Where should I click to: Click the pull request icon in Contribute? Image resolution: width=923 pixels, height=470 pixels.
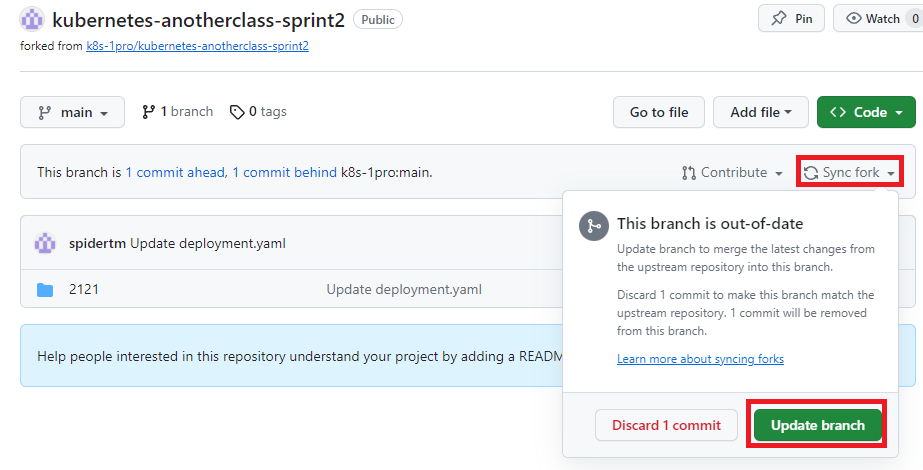[689, 173]
